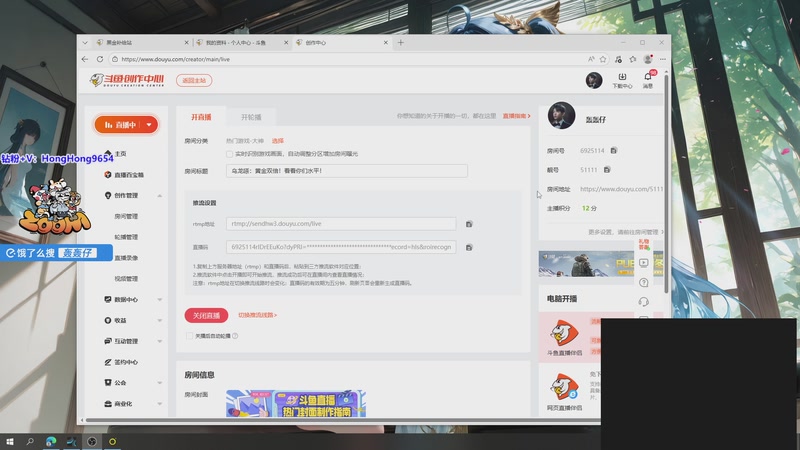Screen dimensions: 800x450
Task: Open the 直播中 button dropdown arrow
Action: 149,124
